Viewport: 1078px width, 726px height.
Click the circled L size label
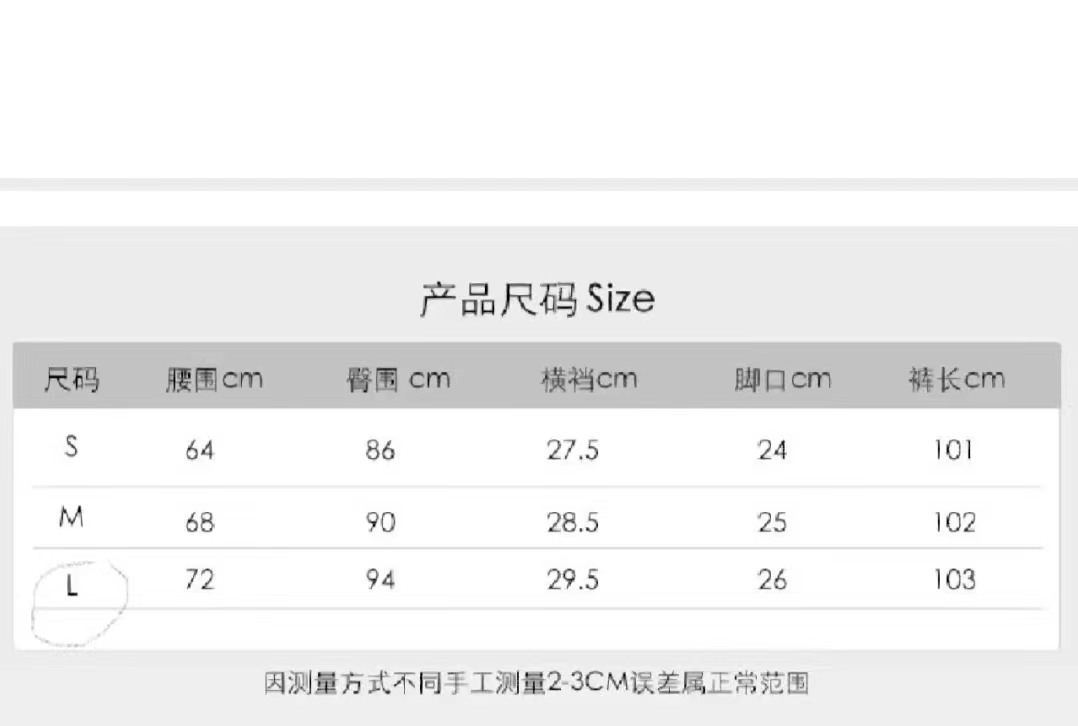[x=72, y=587]
